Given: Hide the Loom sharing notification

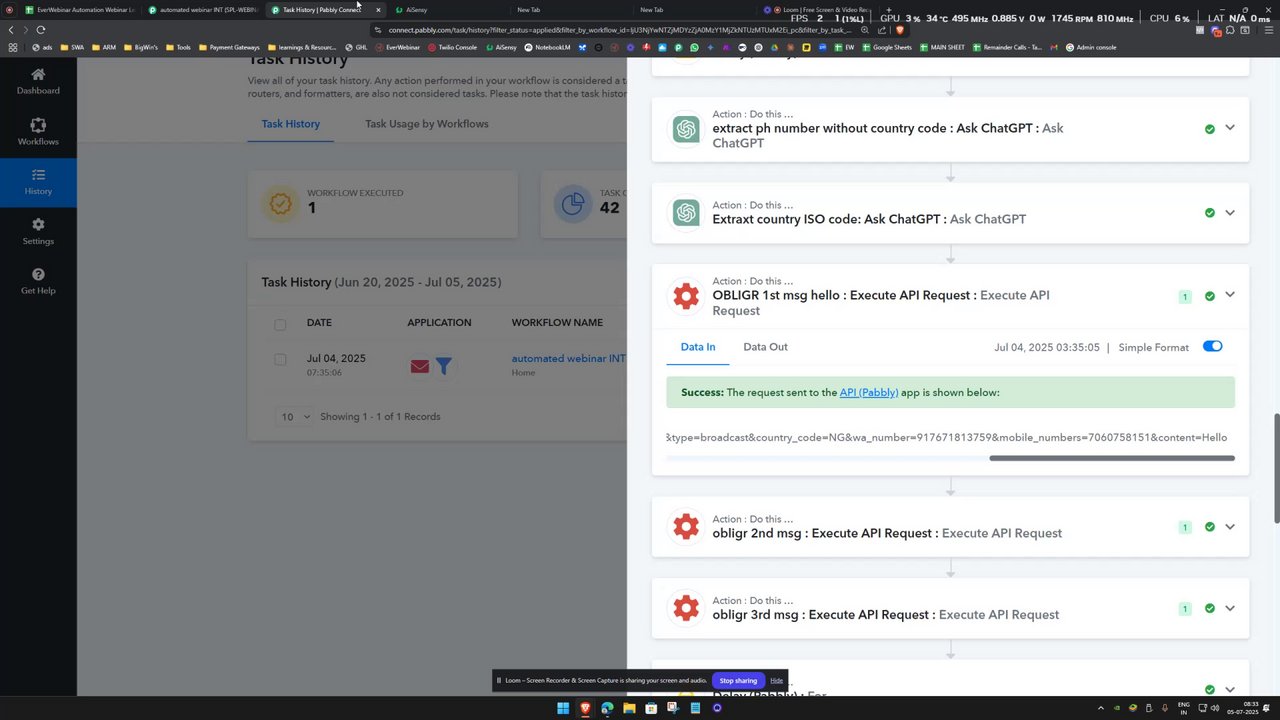Looking at the screenshot, I should point(776,680).
